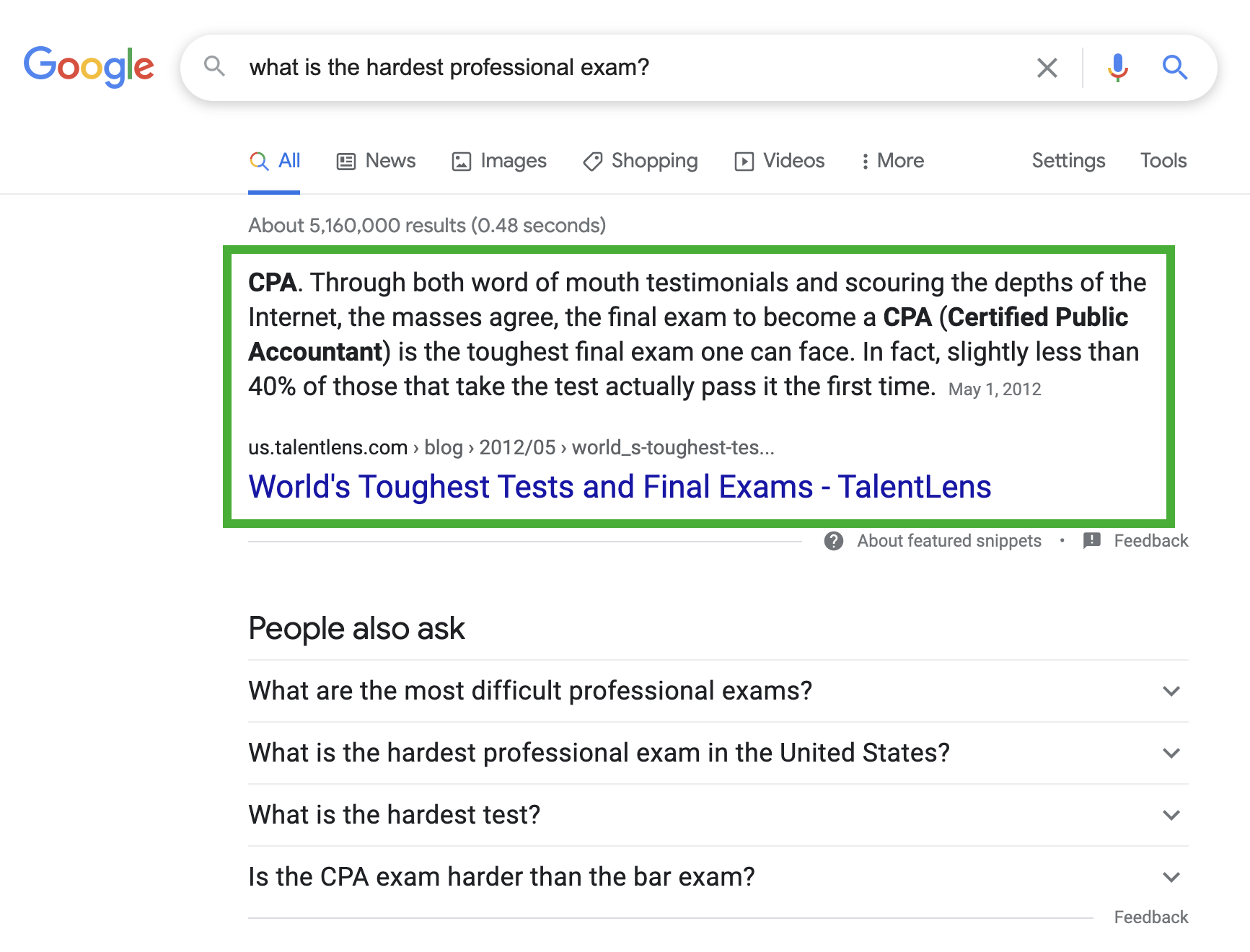1250x952 pixels.
Task: Click the Google logo
Action: (x=89, y=67)
